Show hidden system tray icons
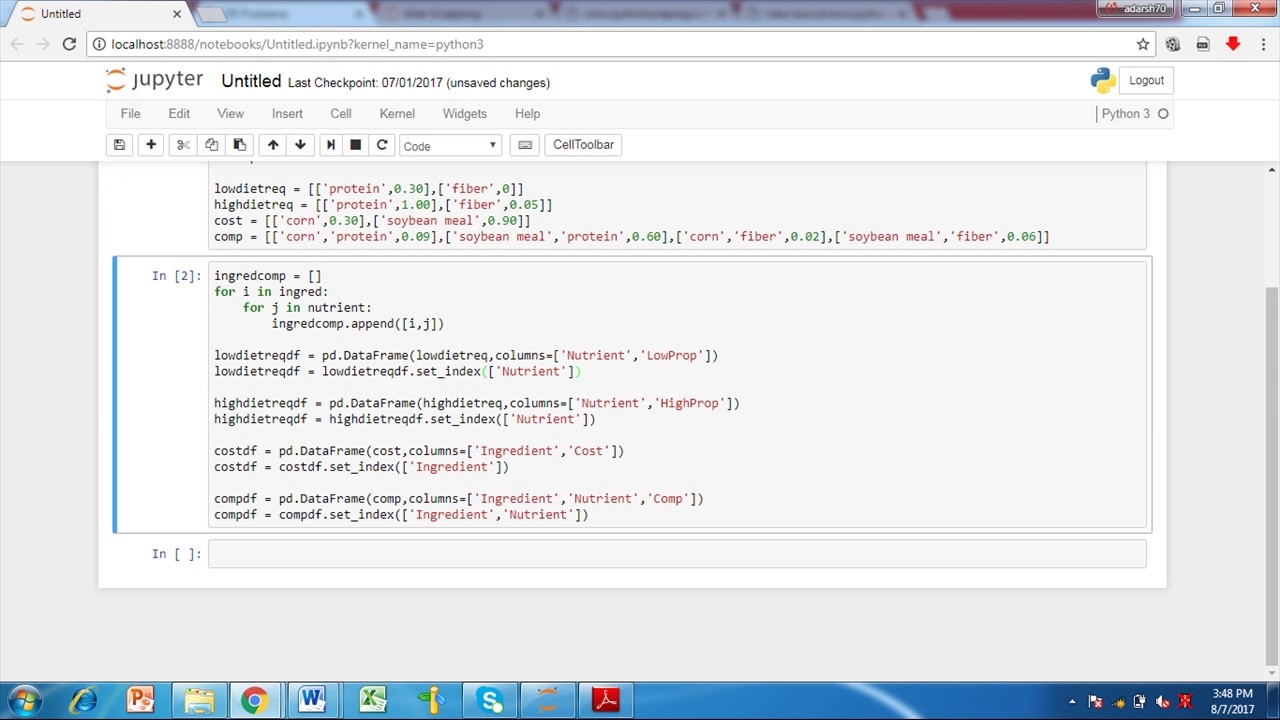1280x720 pixels. click(x=1072, y=702)
